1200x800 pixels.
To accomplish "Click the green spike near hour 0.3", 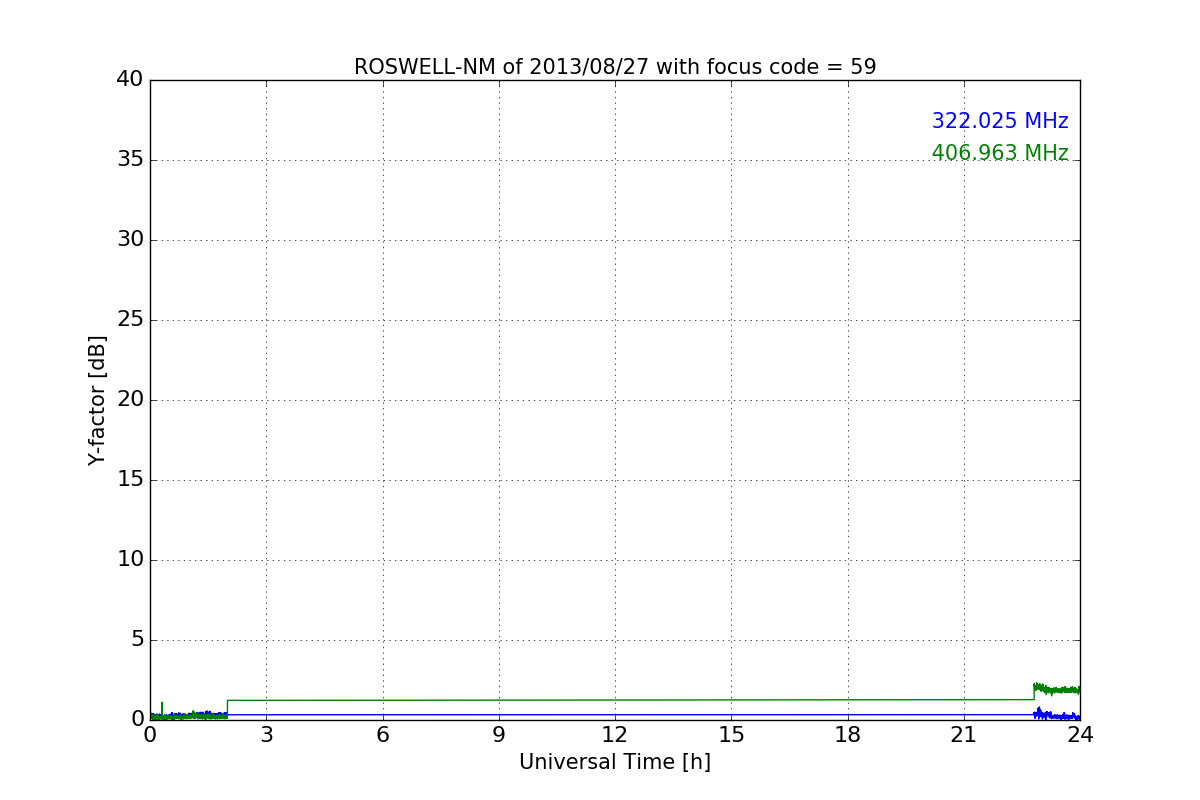I will (162, 709).
